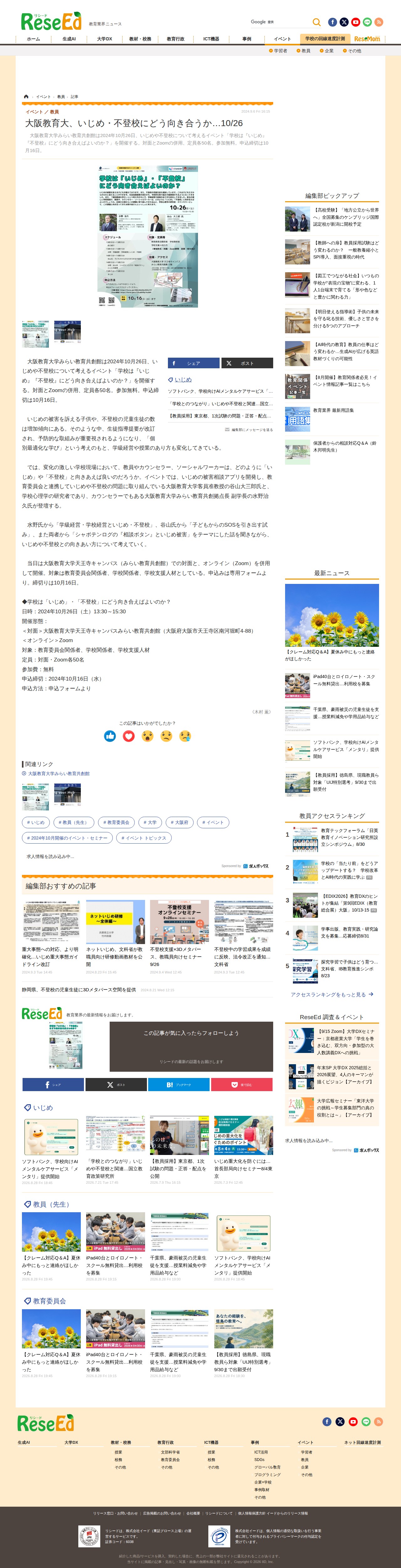Image resolution: width=401 pixels, height=1568 pixels.
Task: Click the # 教員（先生） tag
Action: (74, 822)
